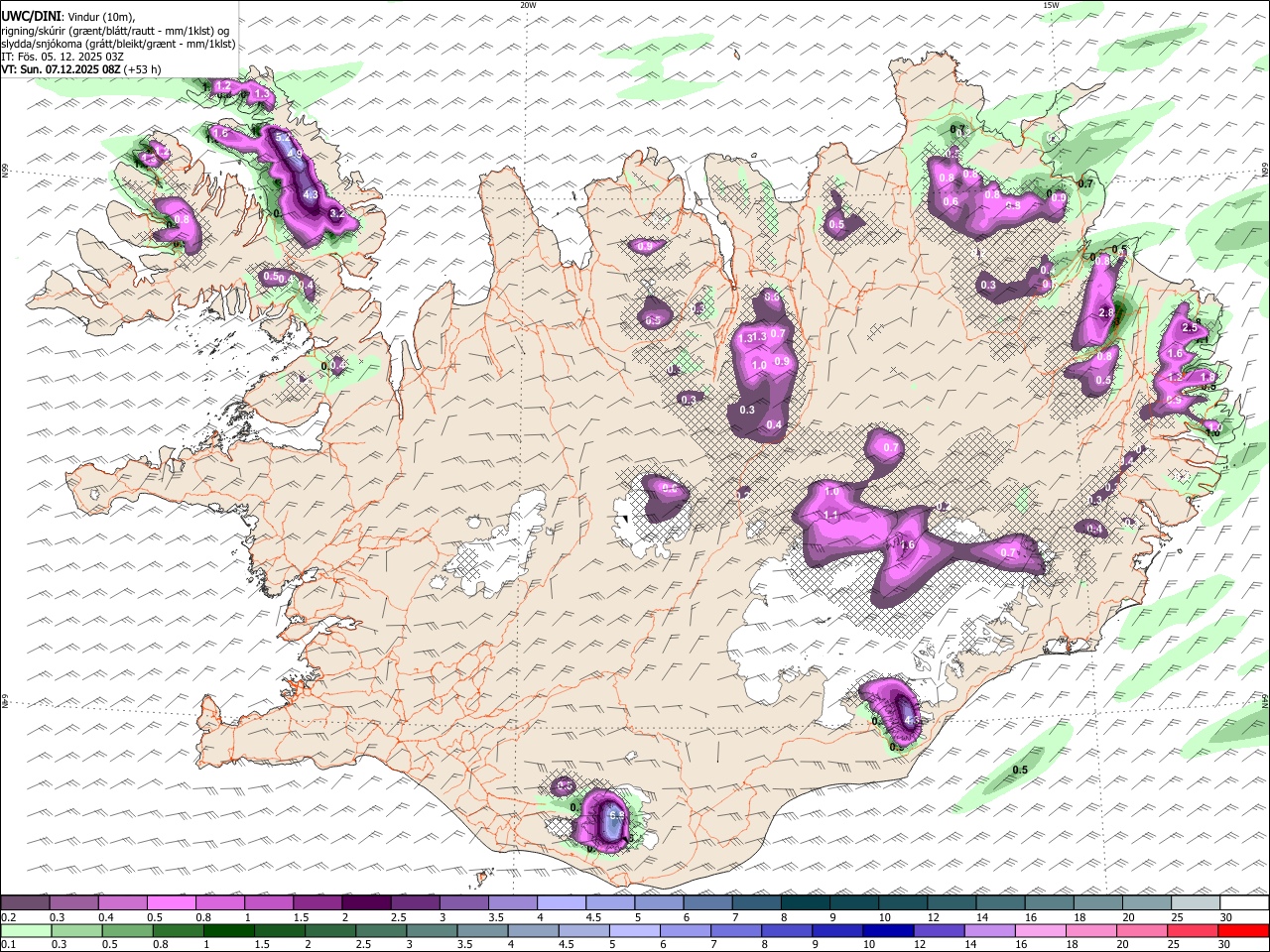This screenshot has height=952, width=1270.
Task: Click the '15W' longitude label
Action: click(x=1051, y=5)
